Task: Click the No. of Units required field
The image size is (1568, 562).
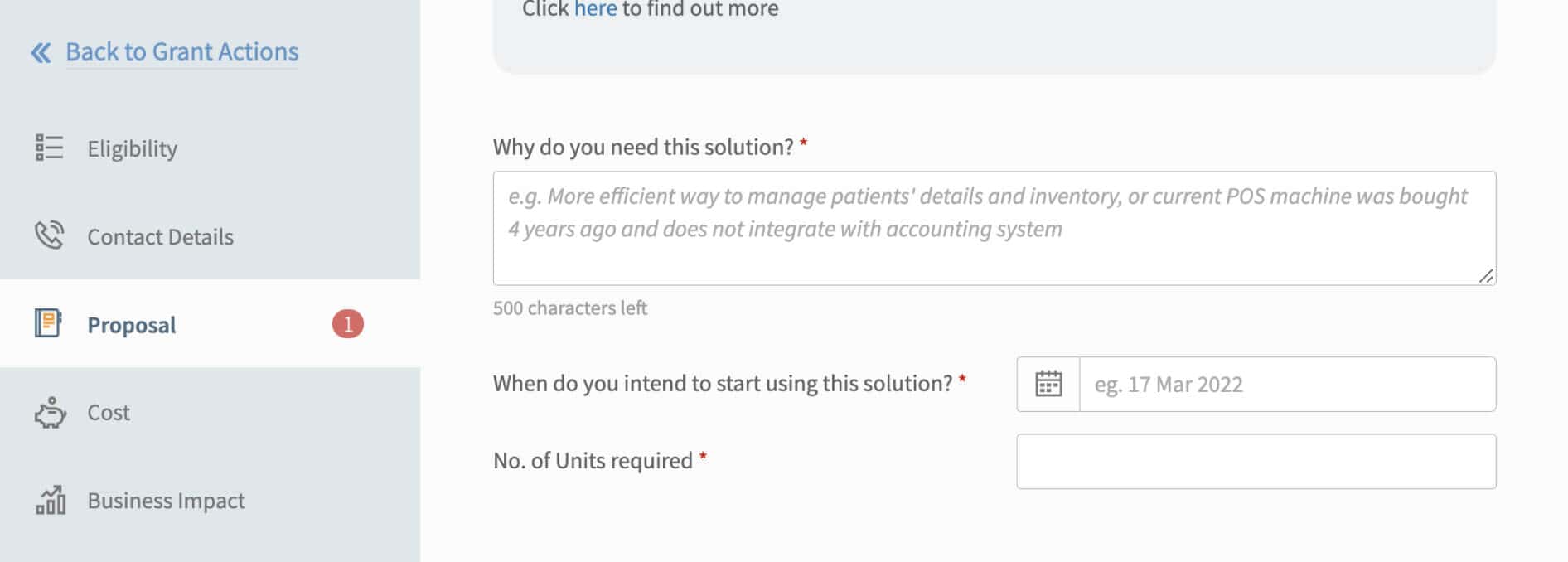Action: (x=1256, y=461)
